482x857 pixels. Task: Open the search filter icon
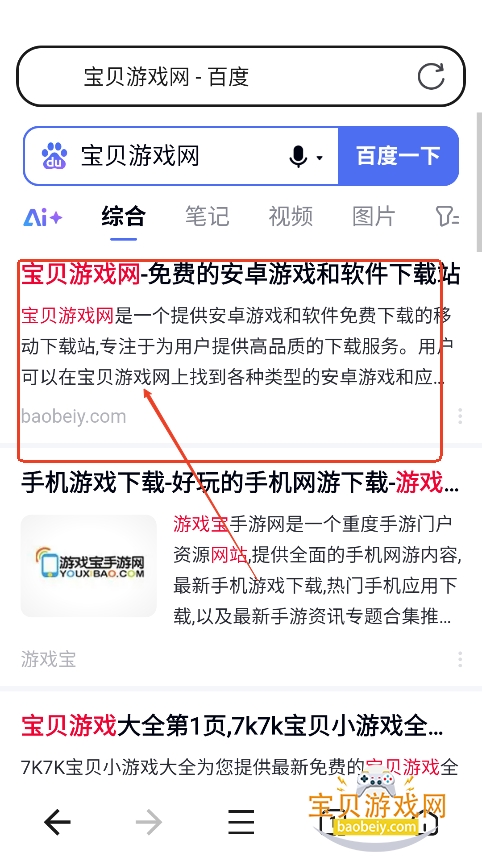[448, 217]
